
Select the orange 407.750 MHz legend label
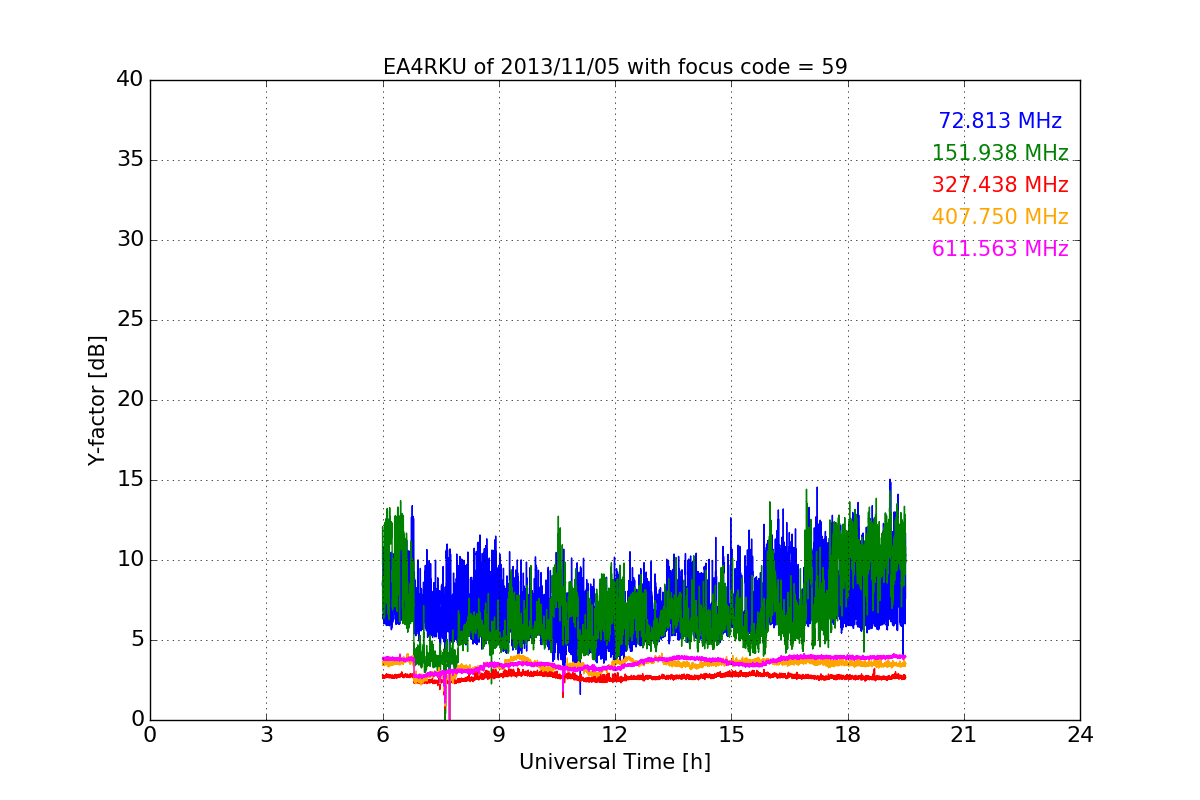click(1000, 217)
